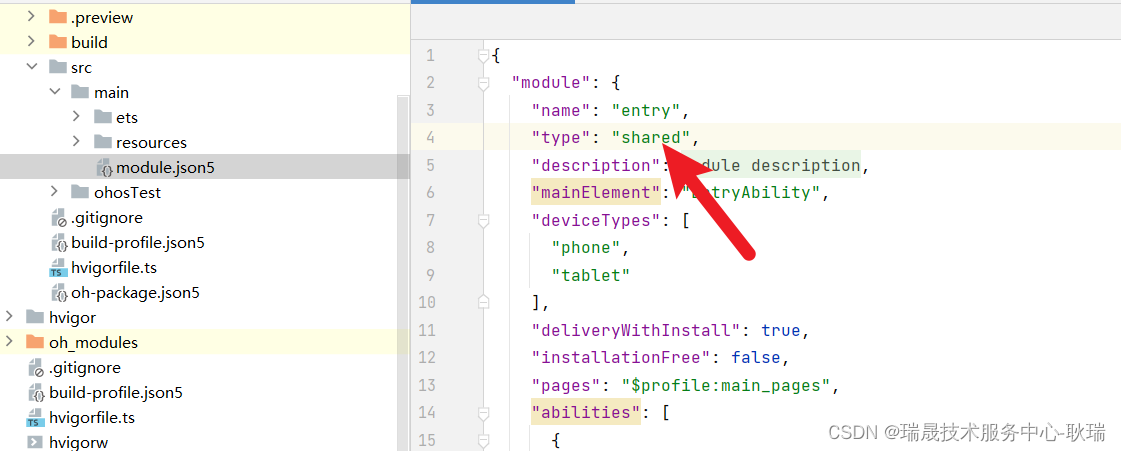The width and height of the screenshot is (1121, 451).
Task: Click the hvigorw script file icon
Action: point(35,442)
